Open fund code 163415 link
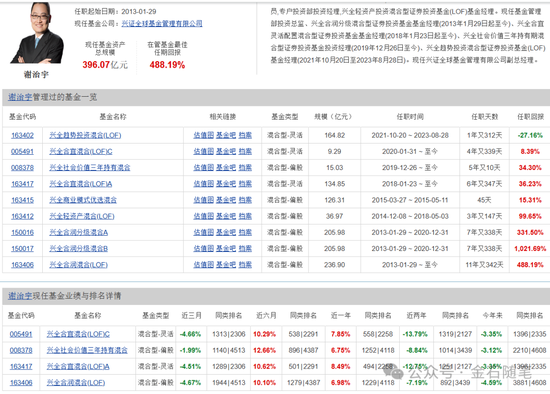 pyautogui.click(x=22, y=200)
